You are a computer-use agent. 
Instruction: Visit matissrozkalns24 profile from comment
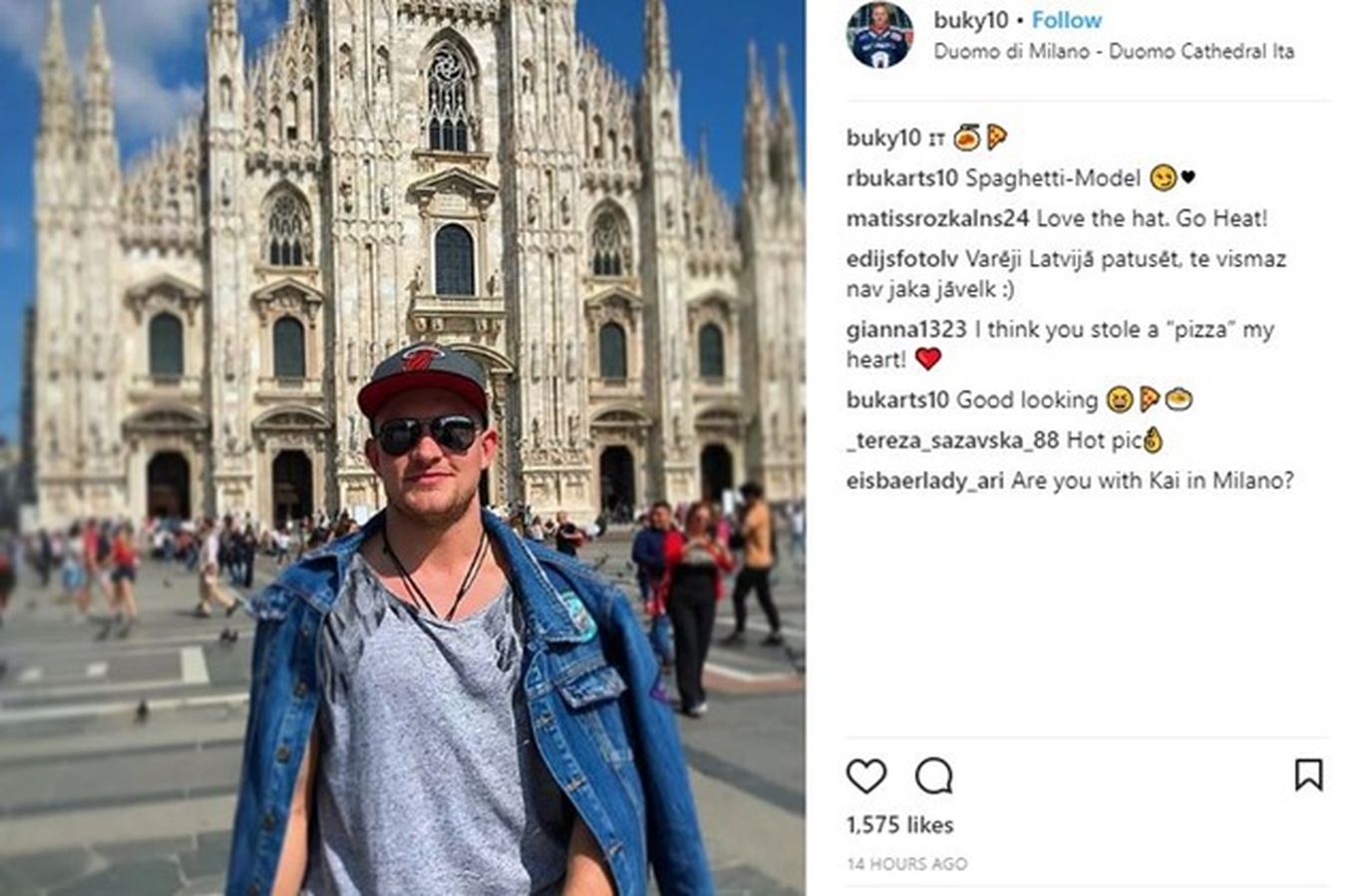tap(937, 218)
